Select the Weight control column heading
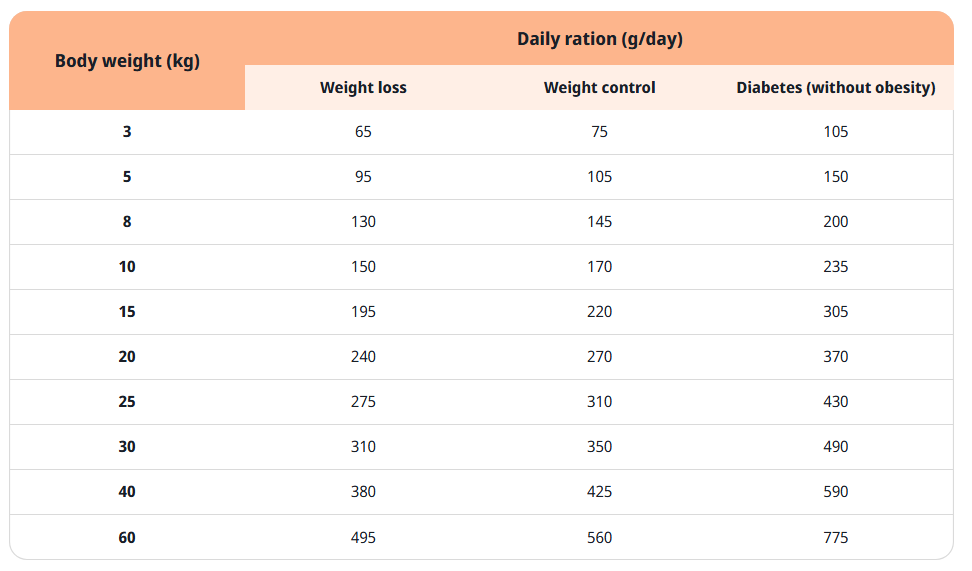972x571 pixels. (599, 88)
